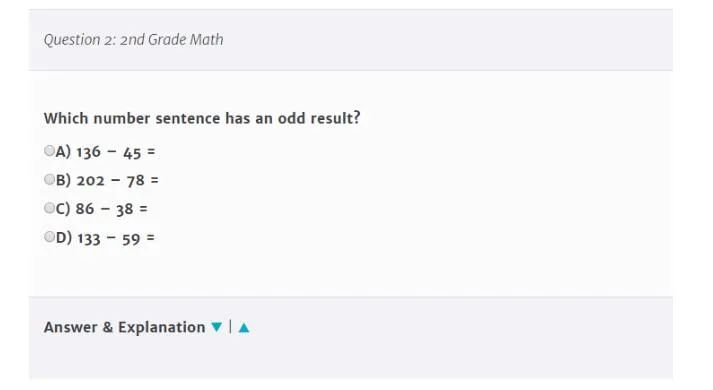Click the answer text 202 − 78 =
The image size is (713, 390).
pyautogui.click(x=117, y=181)
